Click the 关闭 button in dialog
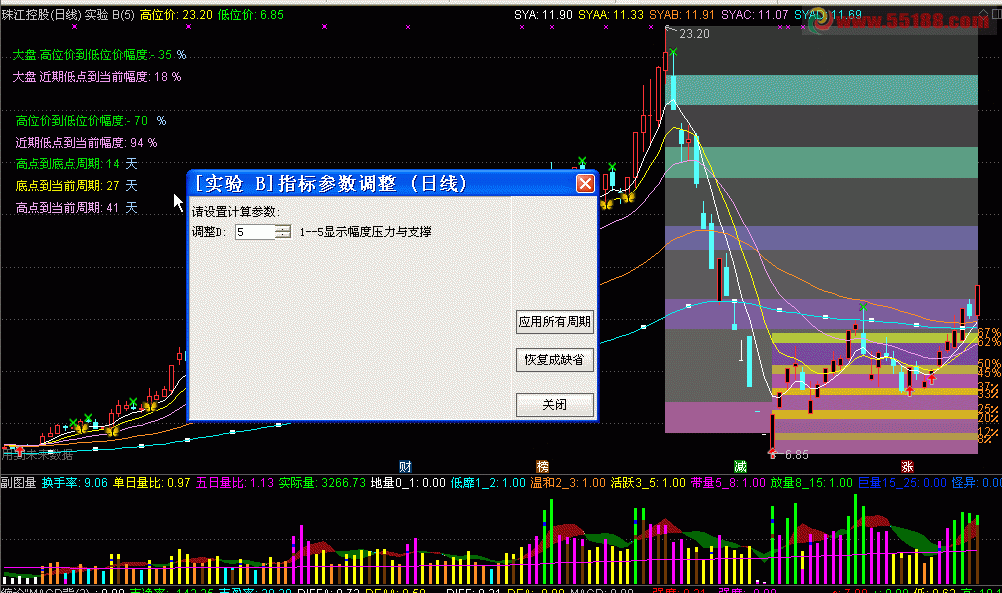The height and width of the screenshot is (593, 1002). (555, 405)
